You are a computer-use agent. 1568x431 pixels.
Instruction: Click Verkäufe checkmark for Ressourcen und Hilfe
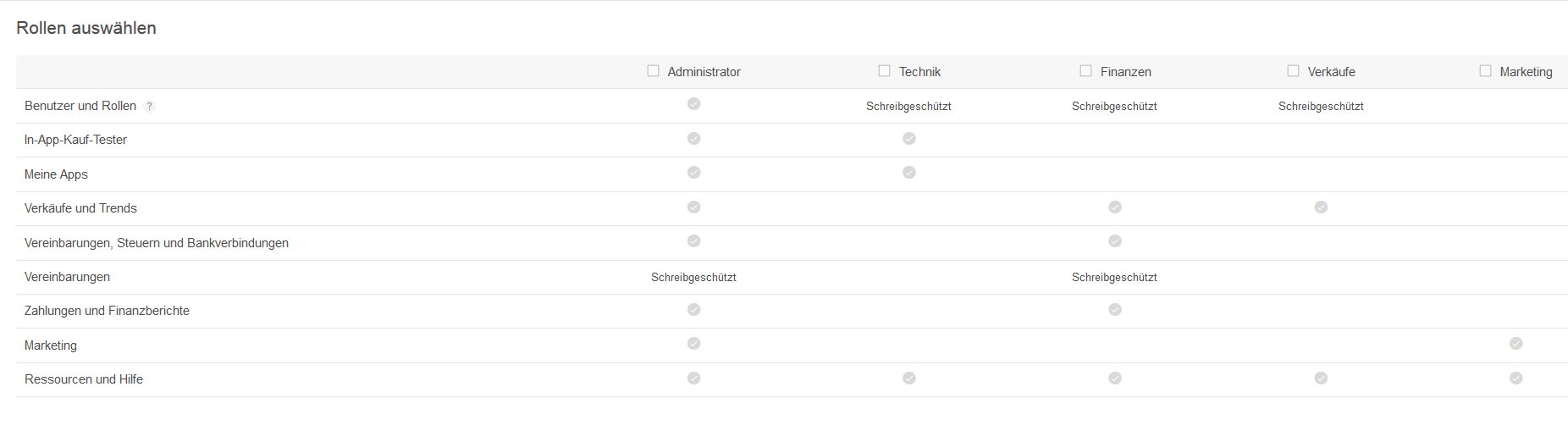[x=1321, y=379]
